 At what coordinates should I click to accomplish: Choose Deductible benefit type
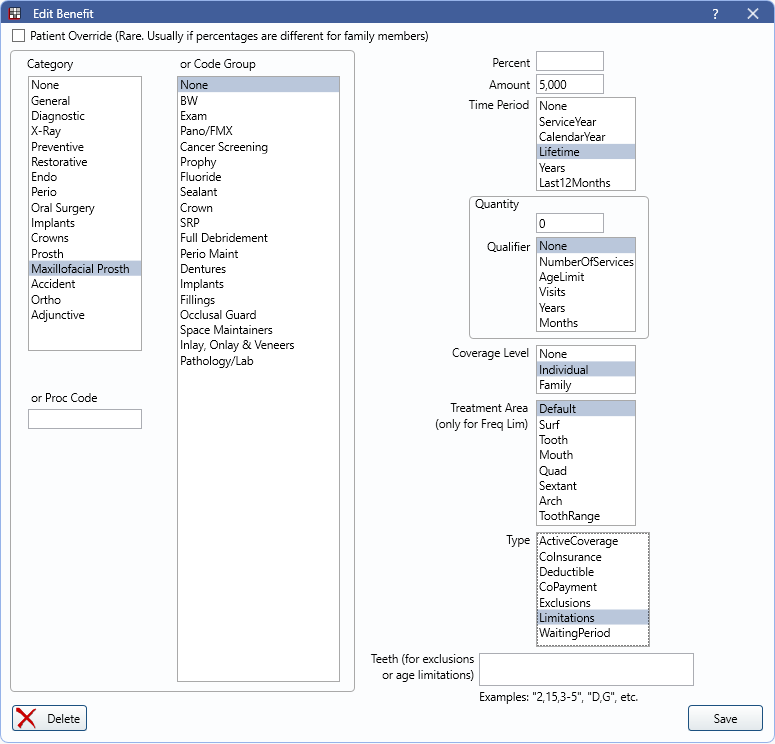tap(566, 572)
